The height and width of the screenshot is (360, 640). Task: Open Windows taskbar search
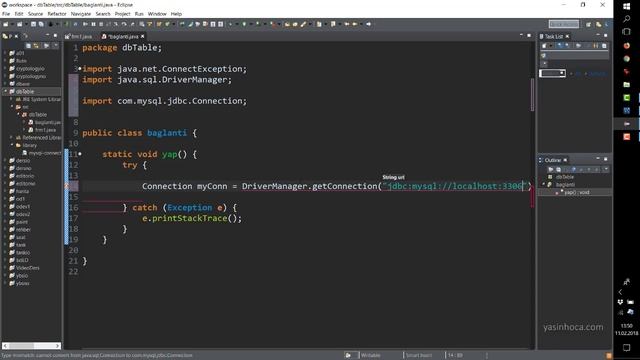(627, 19)
